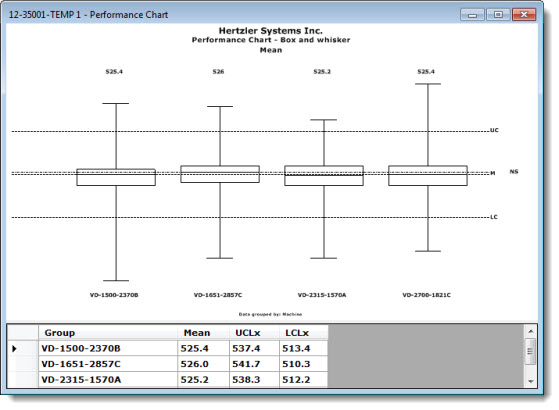Click the Mean column header

click(204, 333)
